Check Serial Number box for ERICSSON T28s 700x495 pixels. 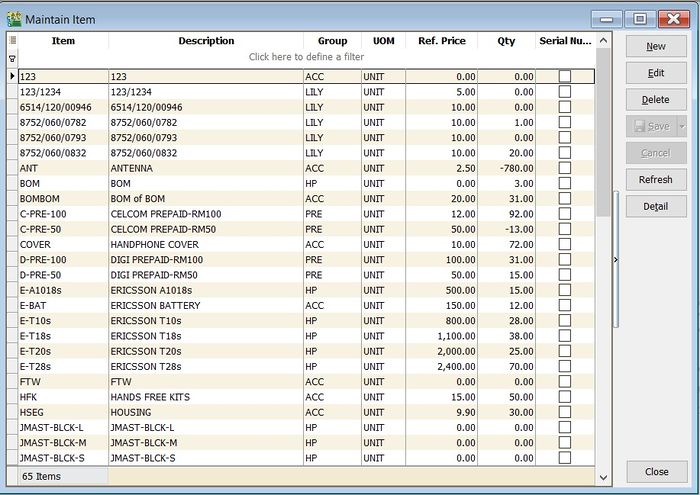click(x=565, y=366)
